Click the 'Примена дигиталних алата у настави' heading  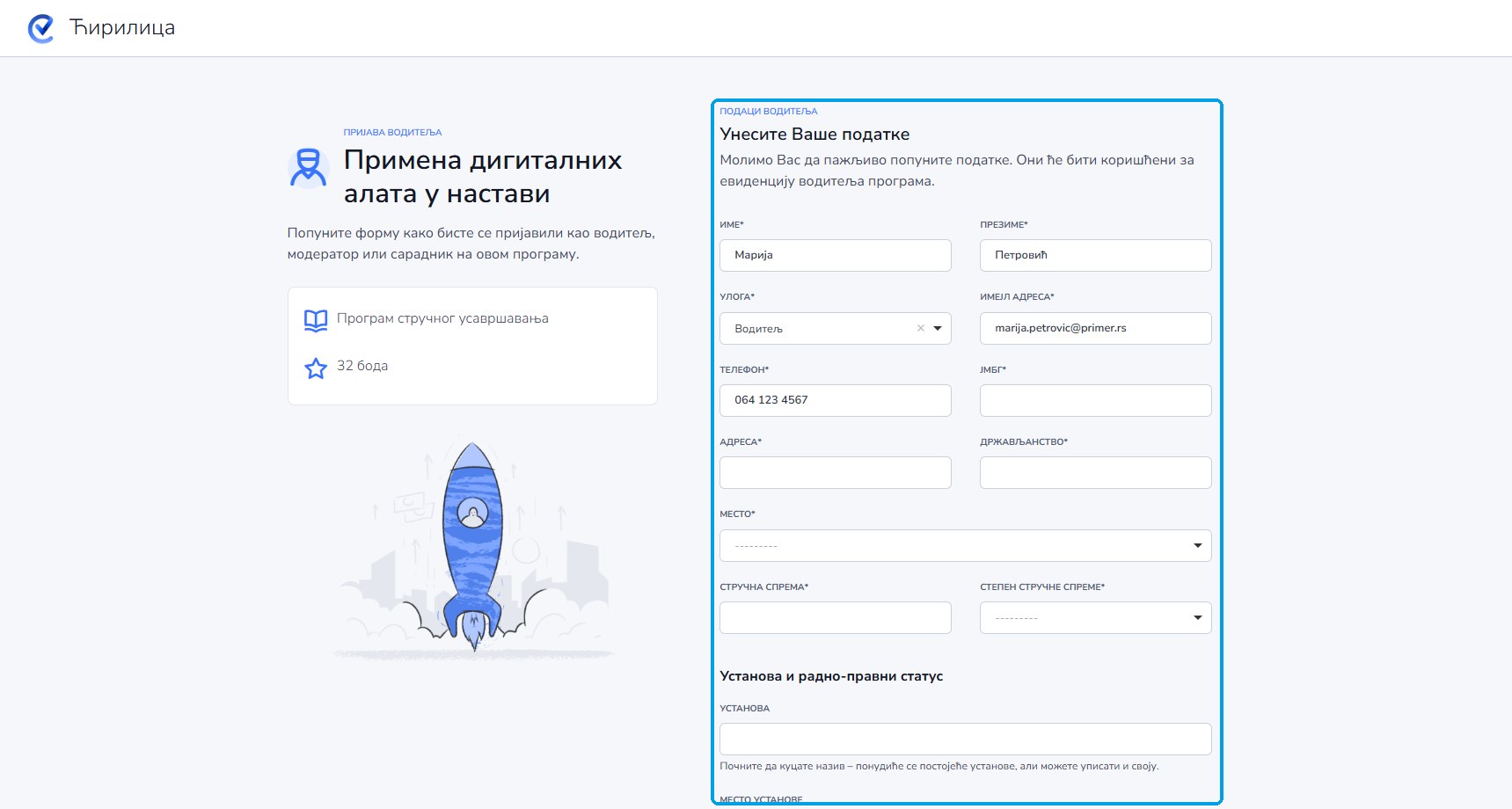[x=483, y=177]
